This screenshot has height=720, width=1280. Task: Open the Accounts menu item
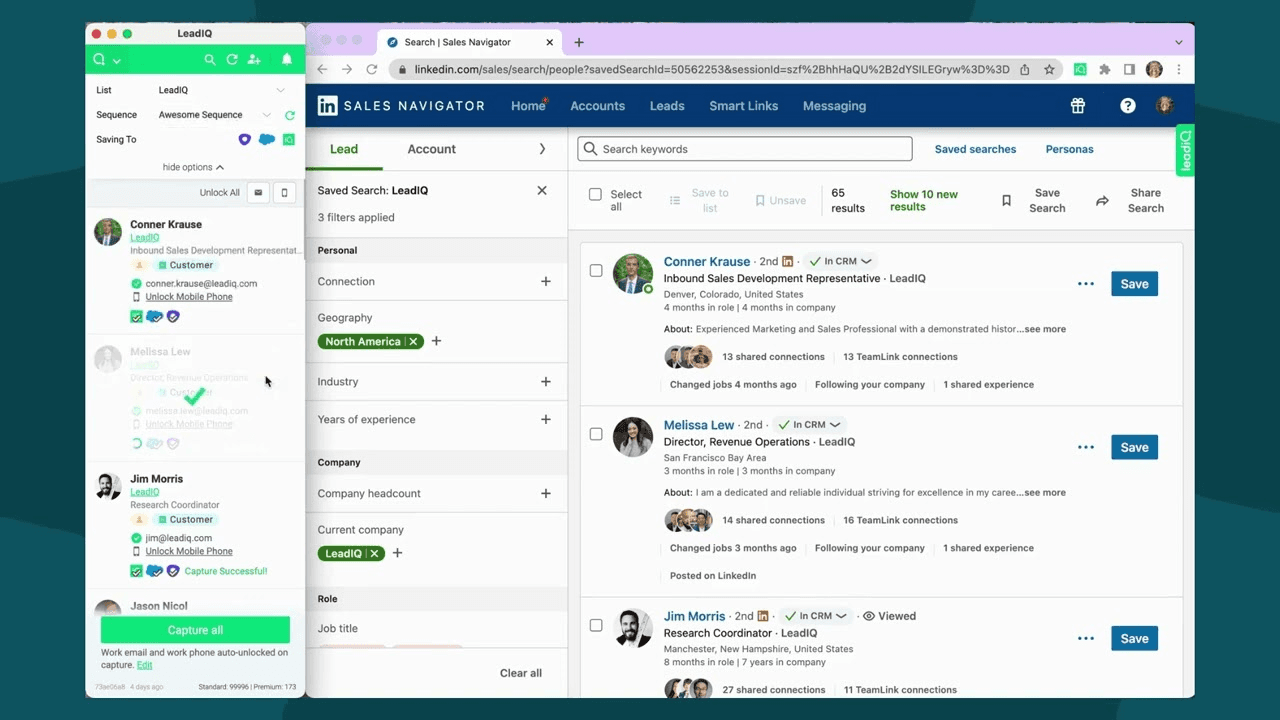(598, 106)
